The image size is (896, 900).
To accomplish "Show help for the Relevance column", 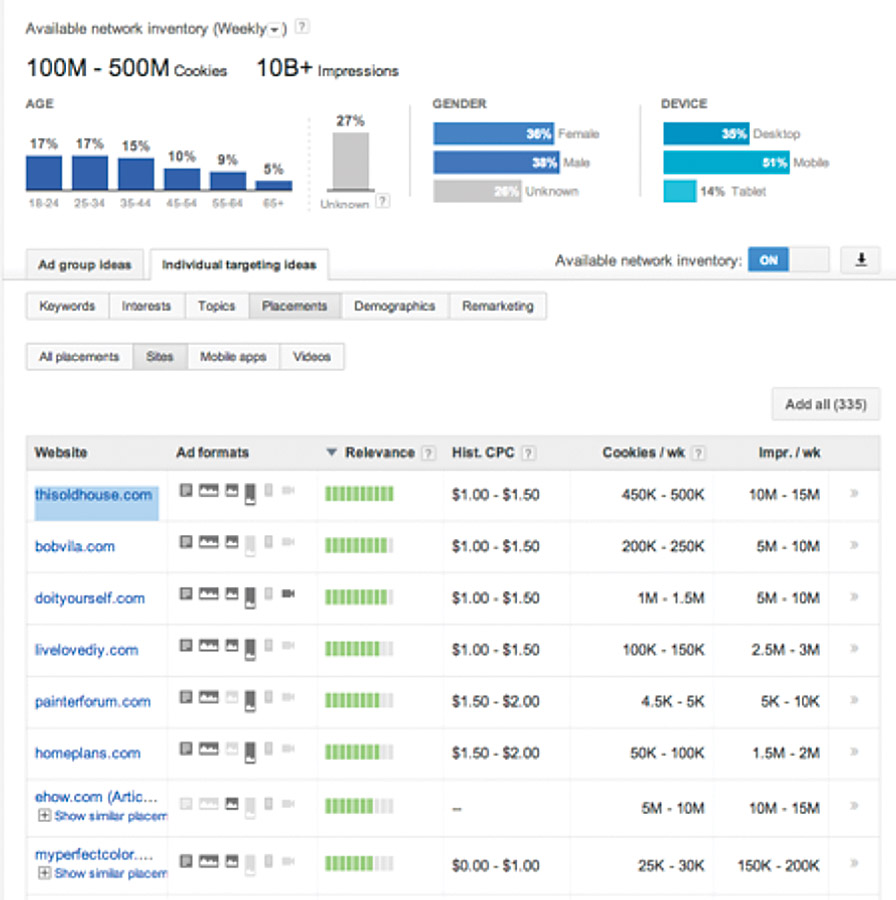I will (x=428, y=453).
